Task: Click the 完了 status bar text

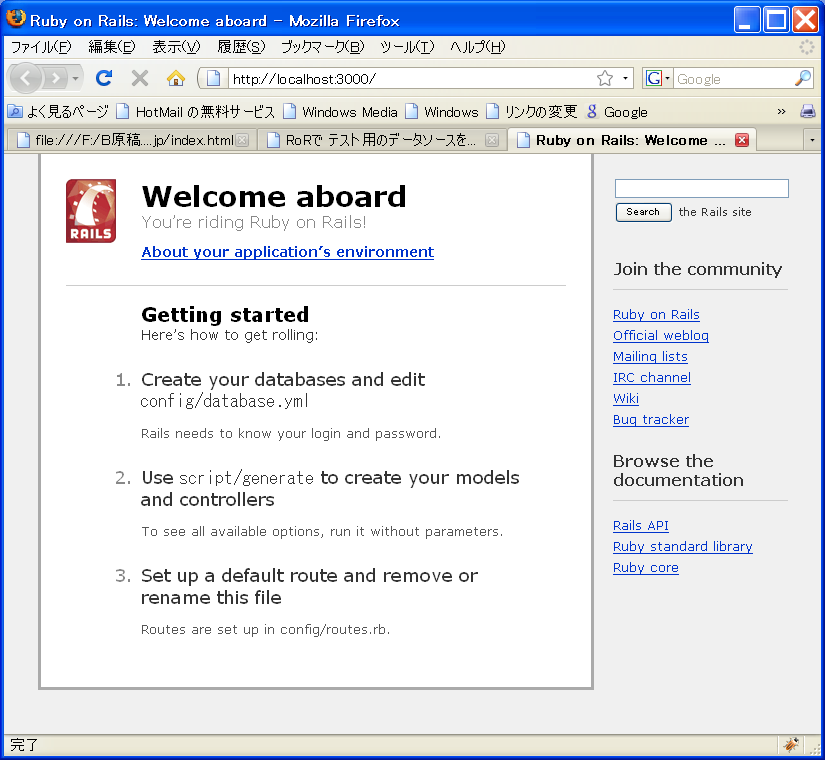Action: [x=24, y=745]
